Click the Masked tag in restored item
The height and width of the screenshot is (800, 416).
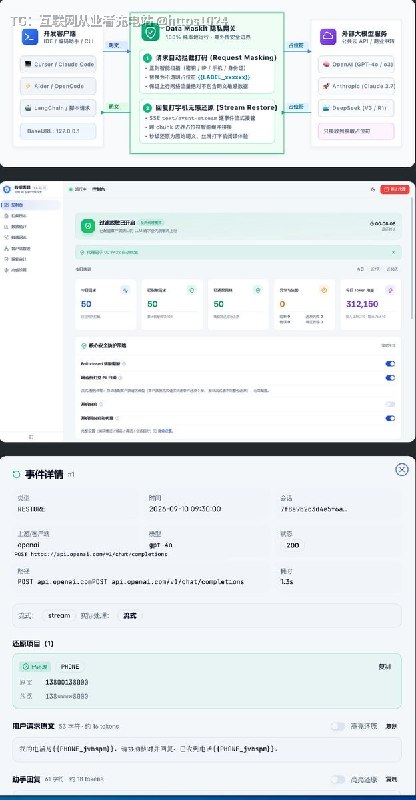coord(35,666)
